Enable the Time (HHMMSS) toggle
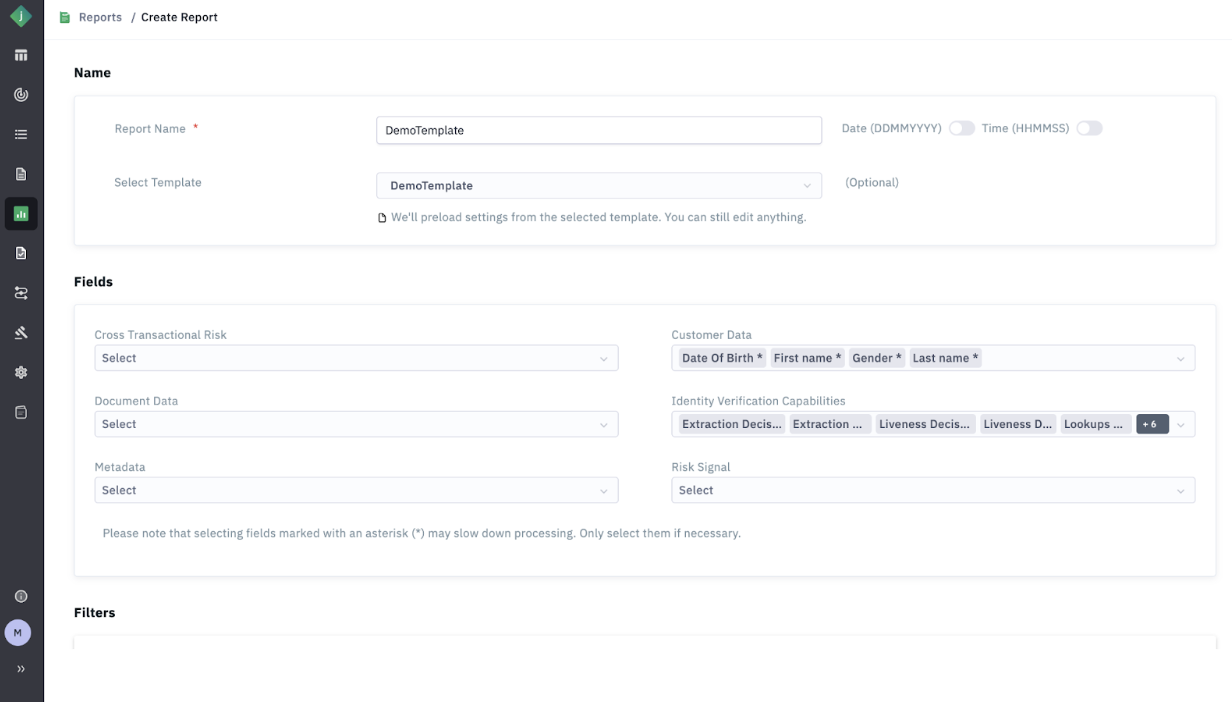1232x702 pixels. 1089,129
